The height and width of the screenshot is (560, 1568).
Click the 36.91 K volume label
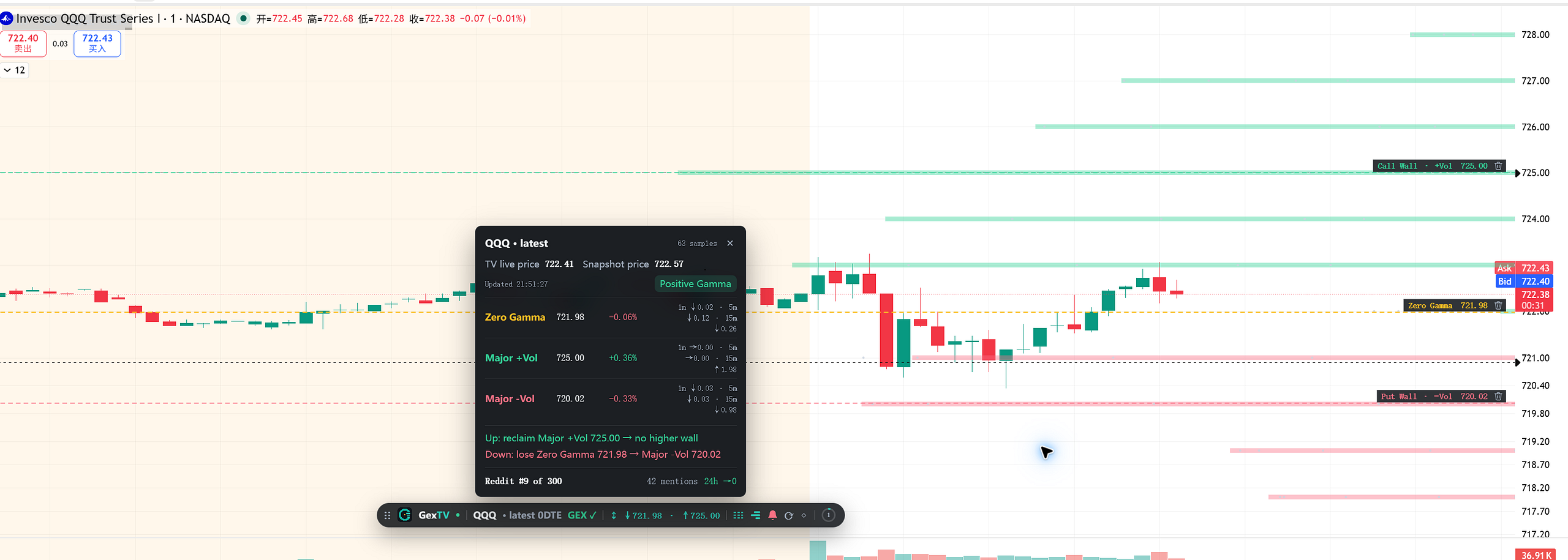[x=1536, y=555]
